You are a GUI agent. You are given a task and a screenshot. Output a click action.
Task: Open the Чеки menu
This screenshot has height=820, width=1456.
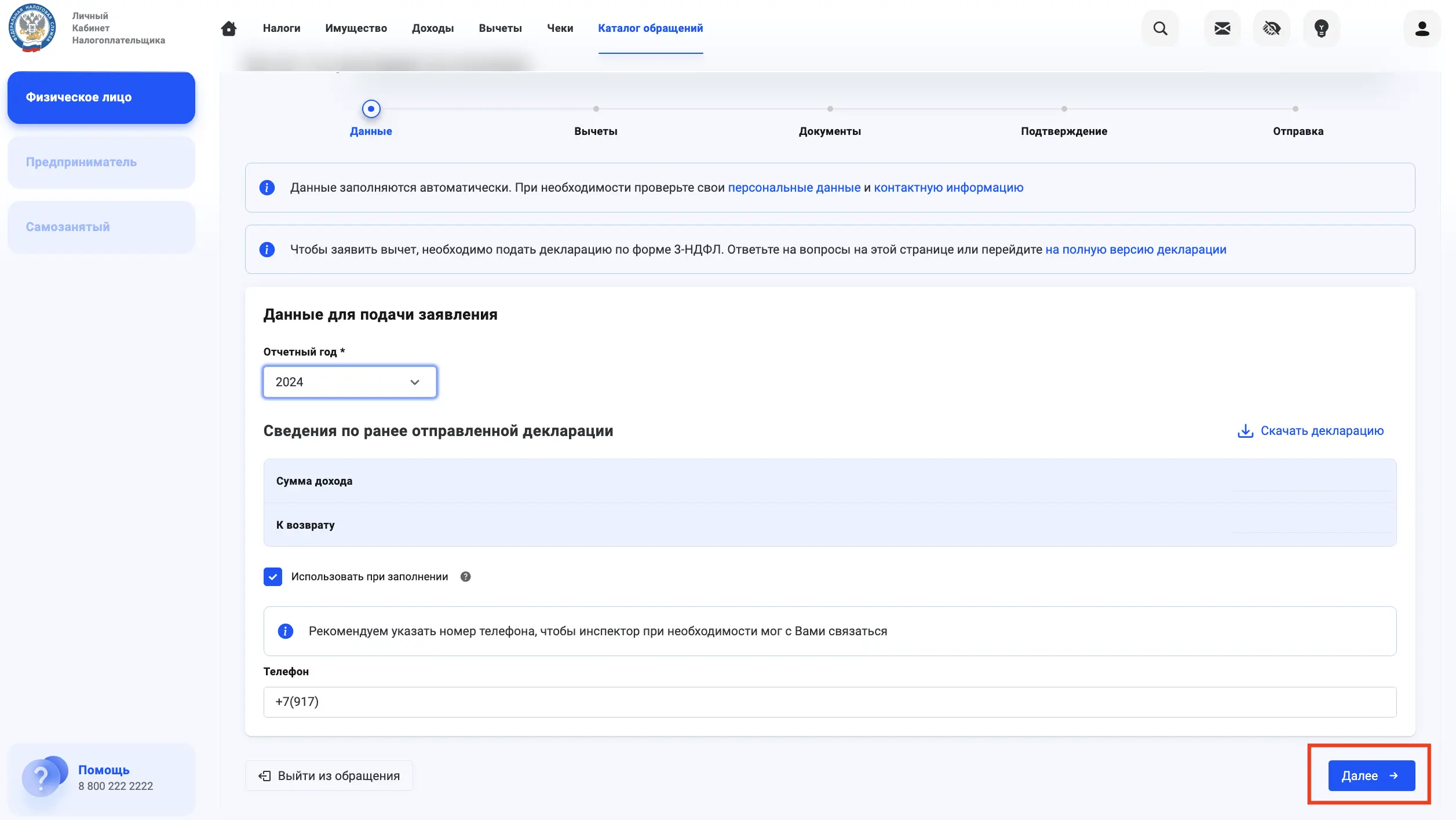(560, 28)
